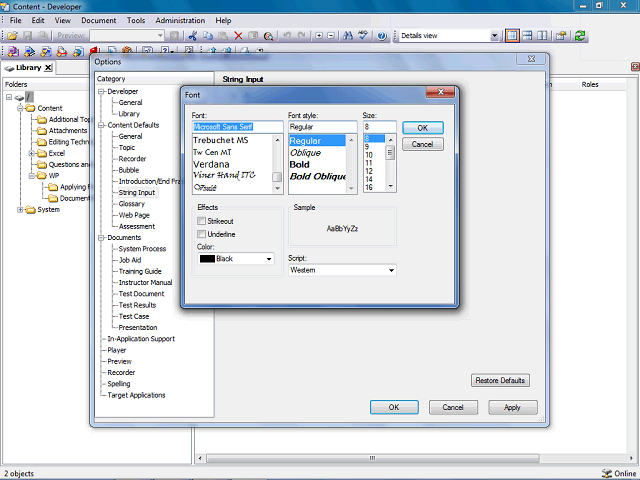Open the Administration menu
Viewport: 640px width, 480px height.
(180, 20)
